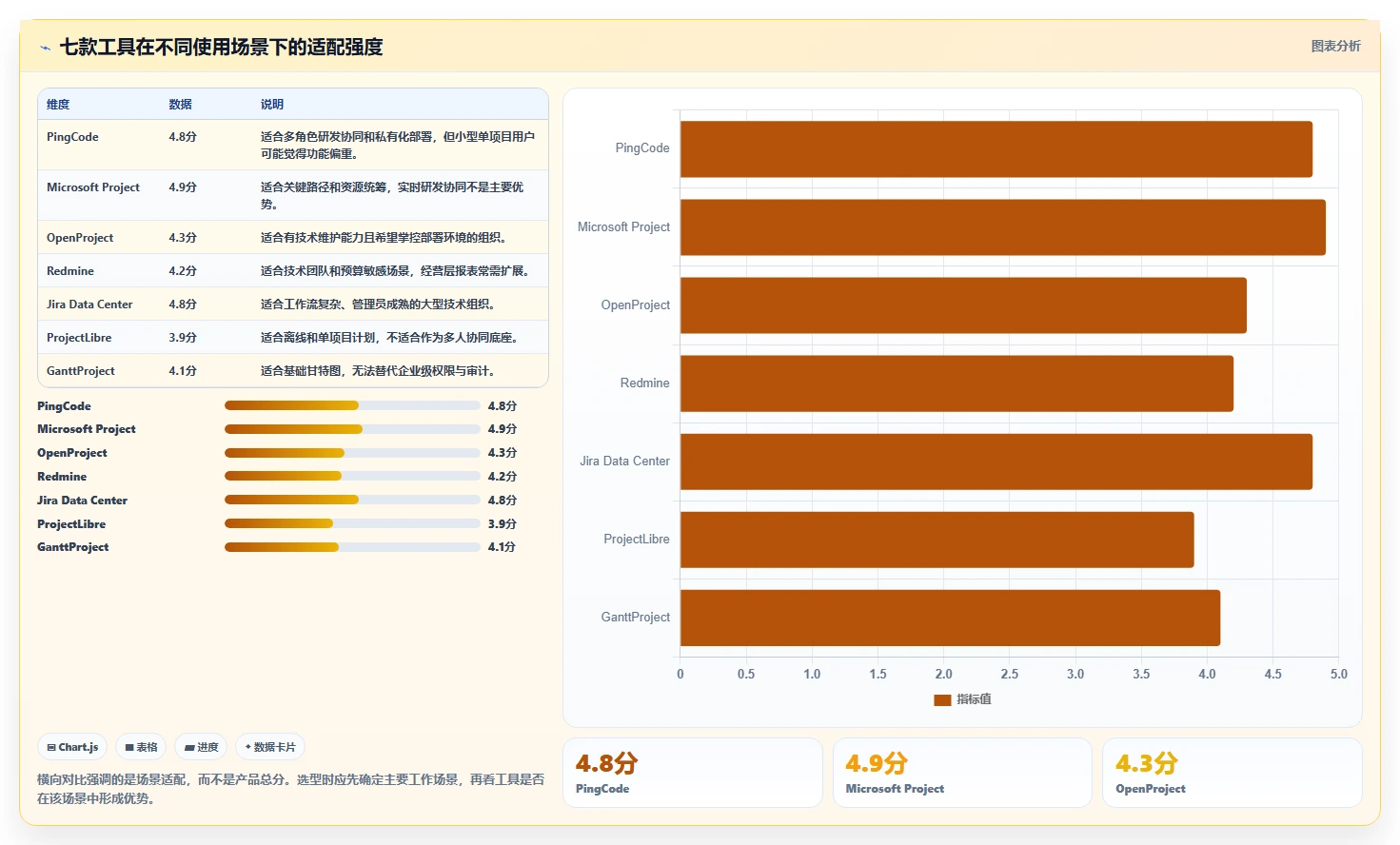Click the ProjectLibre chart axis label

(x=637, y=540)
